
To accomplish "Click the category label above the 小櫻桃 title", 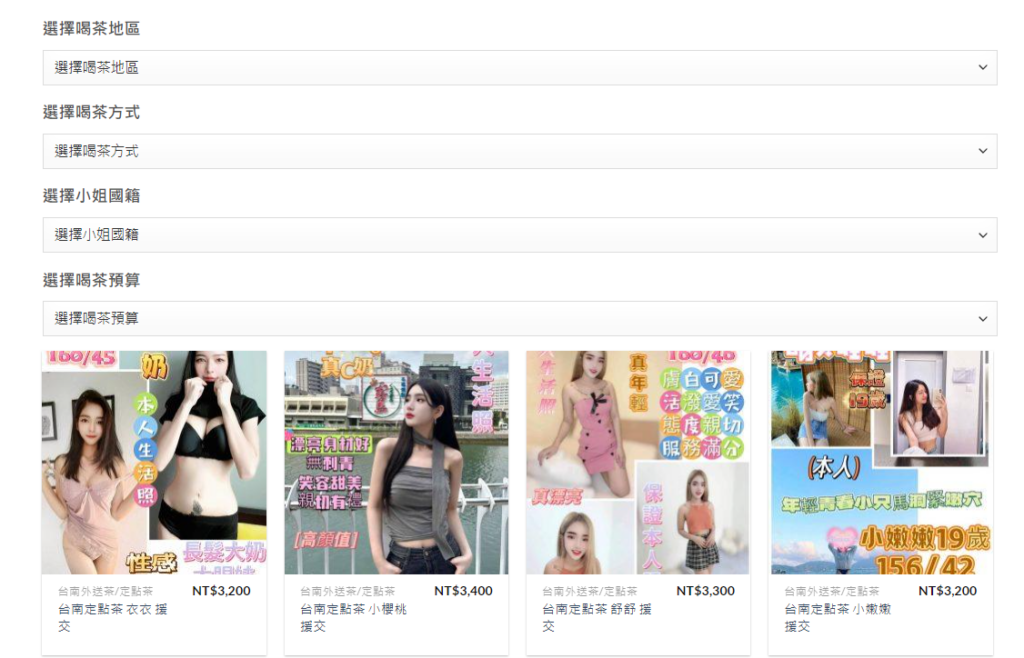I will pyautogui.click(x=347, y=592).
